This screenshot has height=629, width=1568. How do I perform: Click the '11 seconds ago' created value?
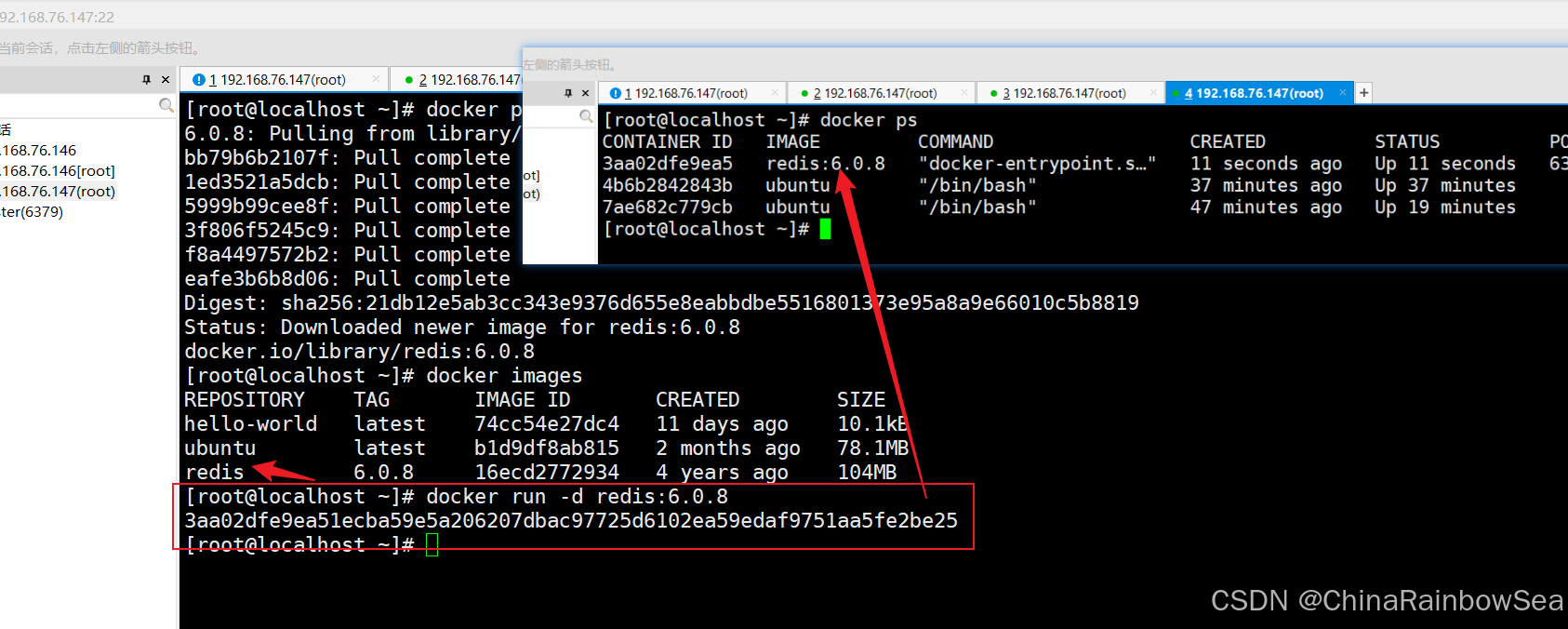[x=1267, y=164]
